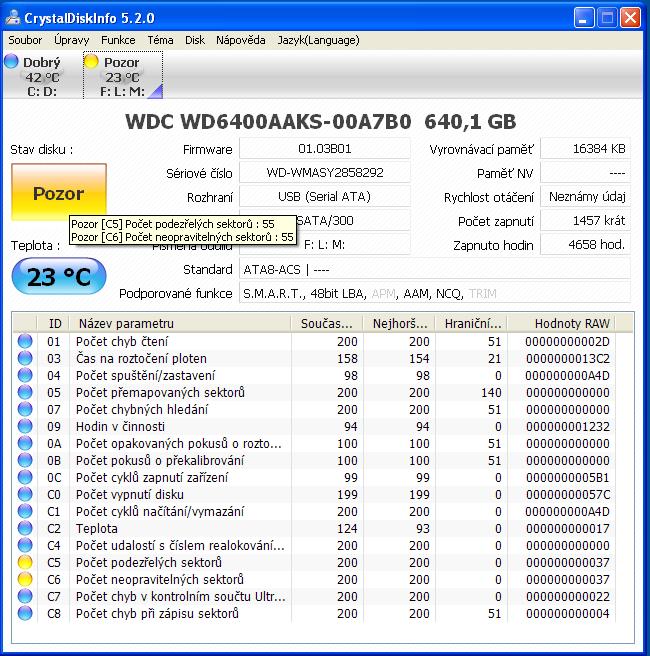Click the Počet zapnutí field 1457 krát
The height and width of the screenshot is (656, 650).
click(585, 220)
